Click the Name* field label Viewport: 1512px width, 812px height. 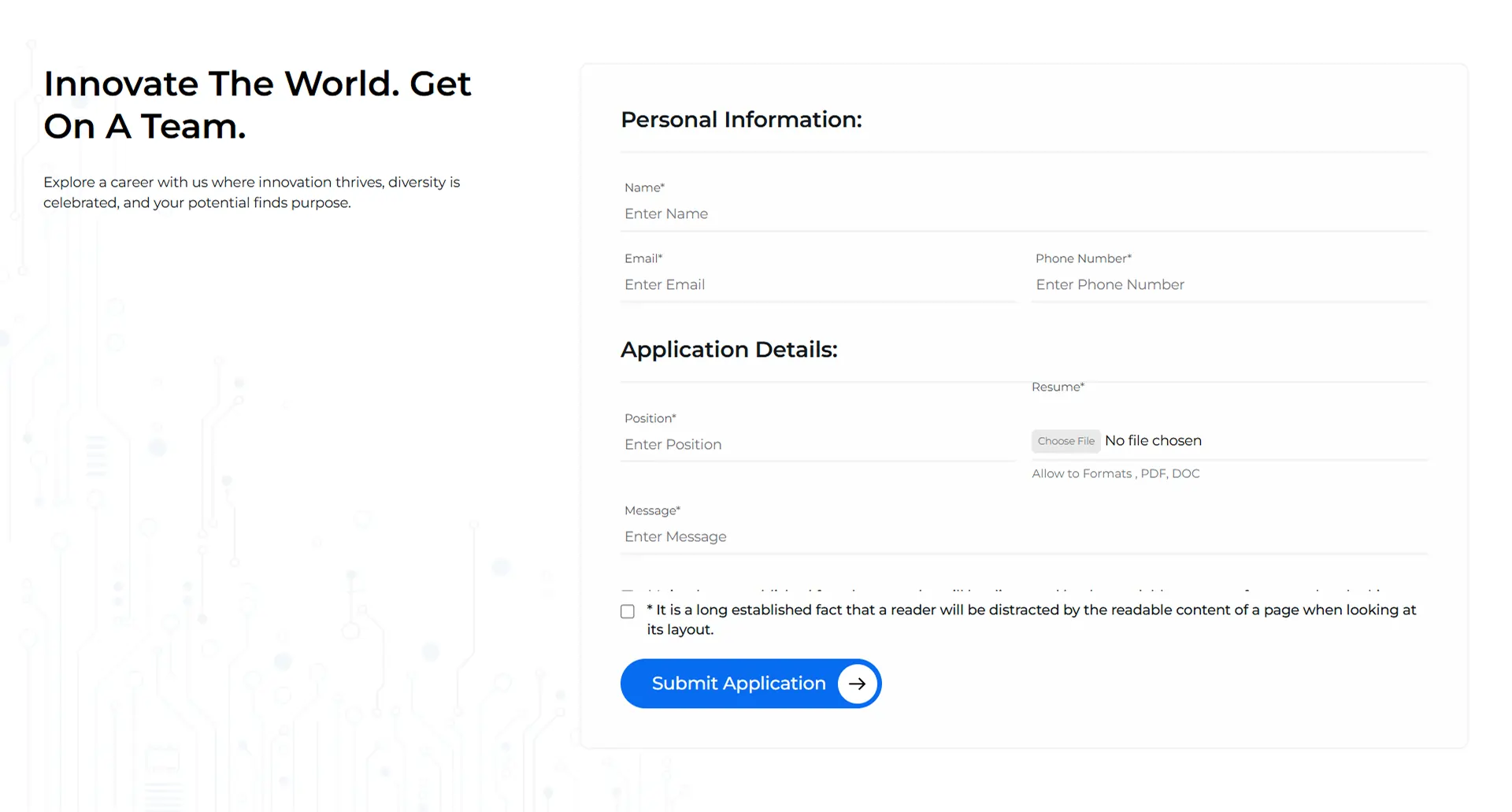644,187
